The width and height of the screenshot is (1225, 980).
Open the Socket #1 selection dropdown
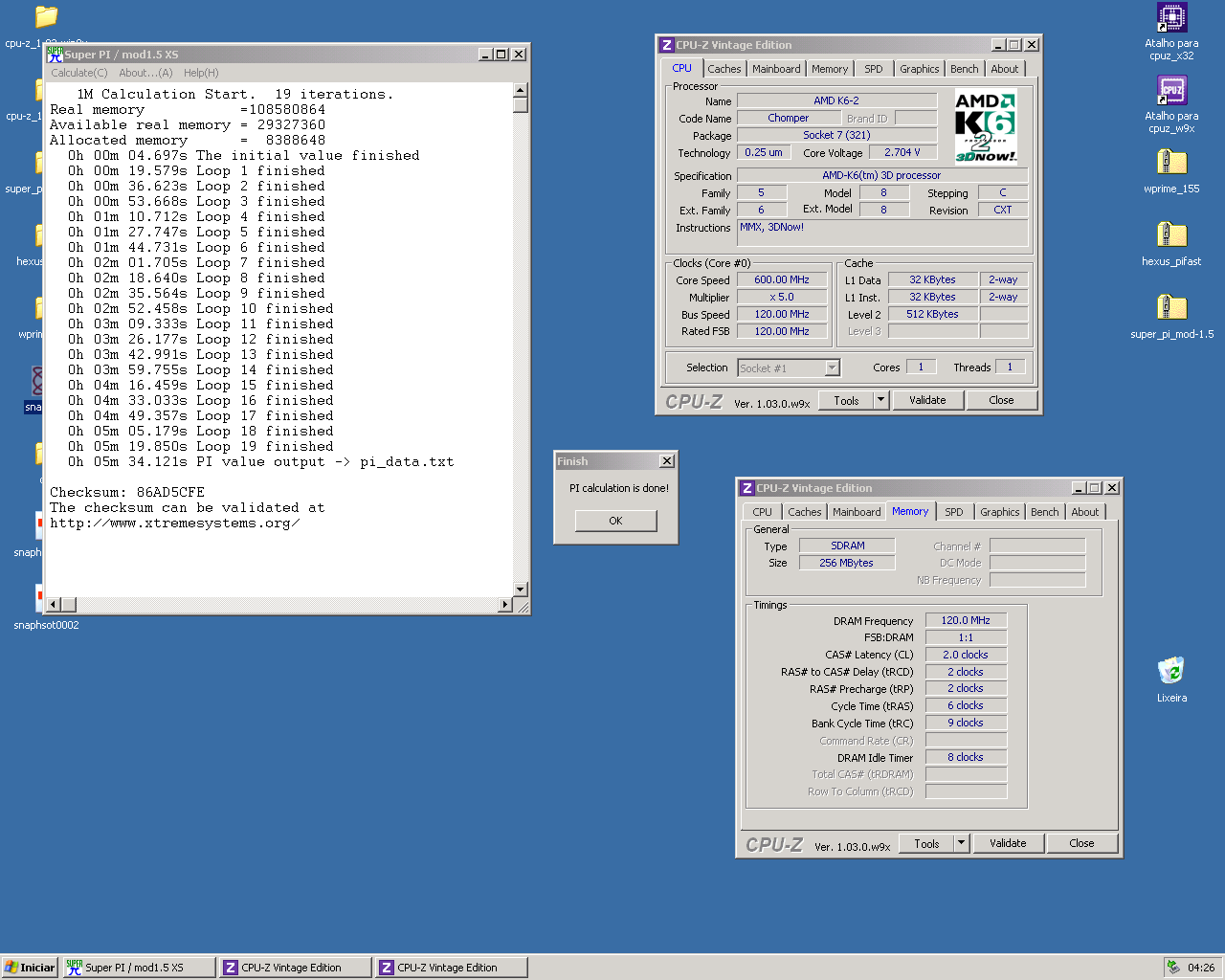point(832,367)
